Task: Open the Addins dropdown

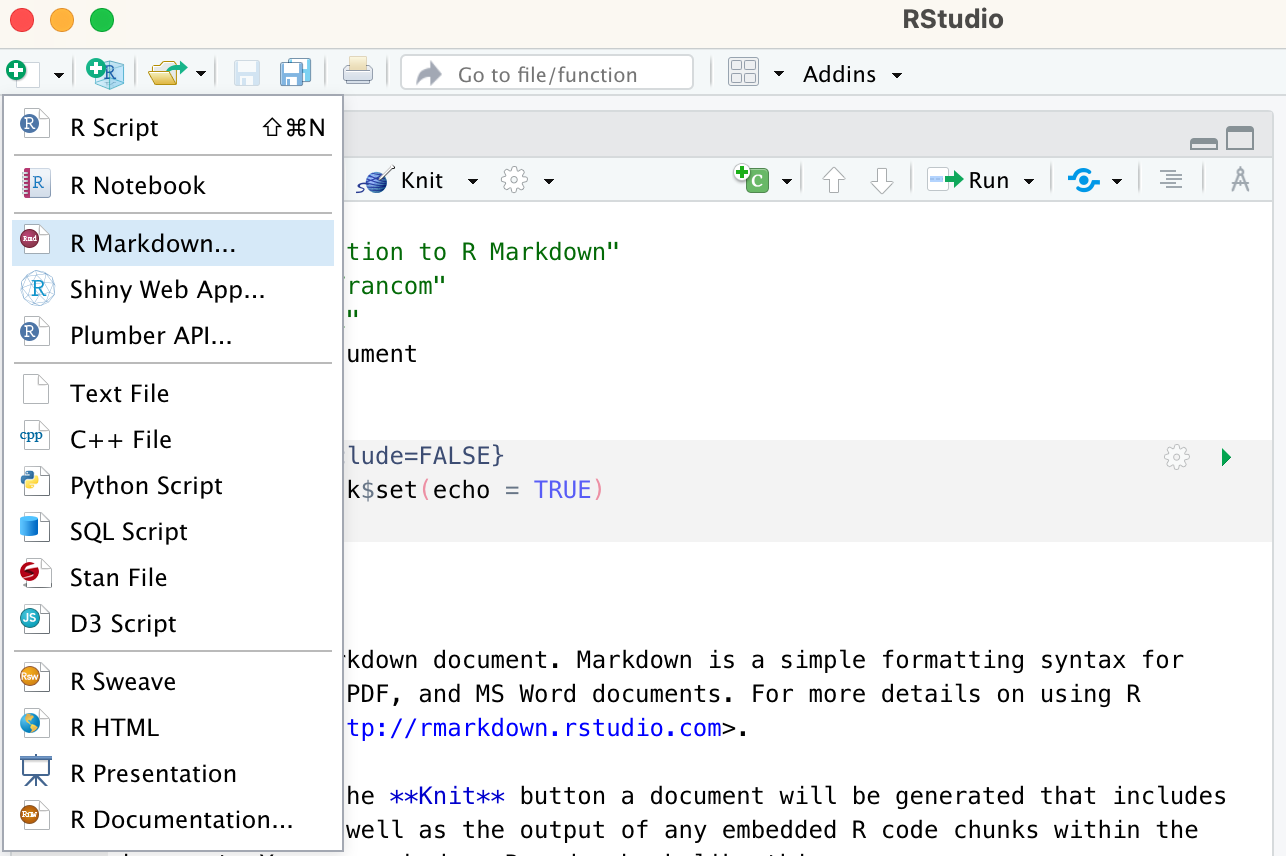Action: [853, 74]
